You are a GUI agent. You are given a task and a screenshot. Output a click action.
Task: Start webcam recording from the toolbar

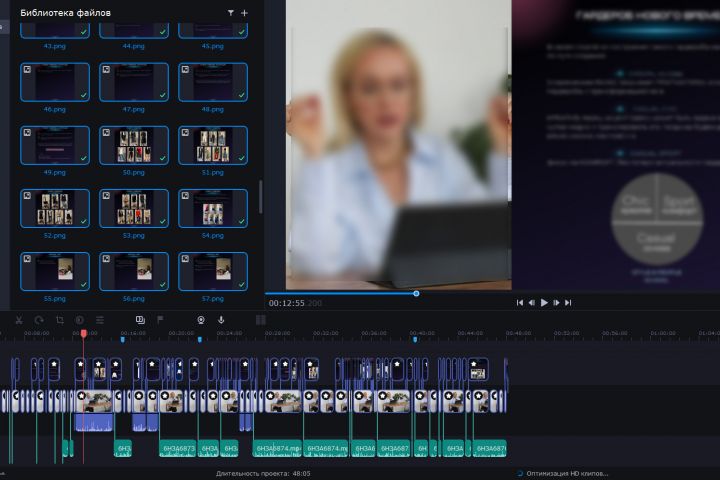tap(201, 320)
